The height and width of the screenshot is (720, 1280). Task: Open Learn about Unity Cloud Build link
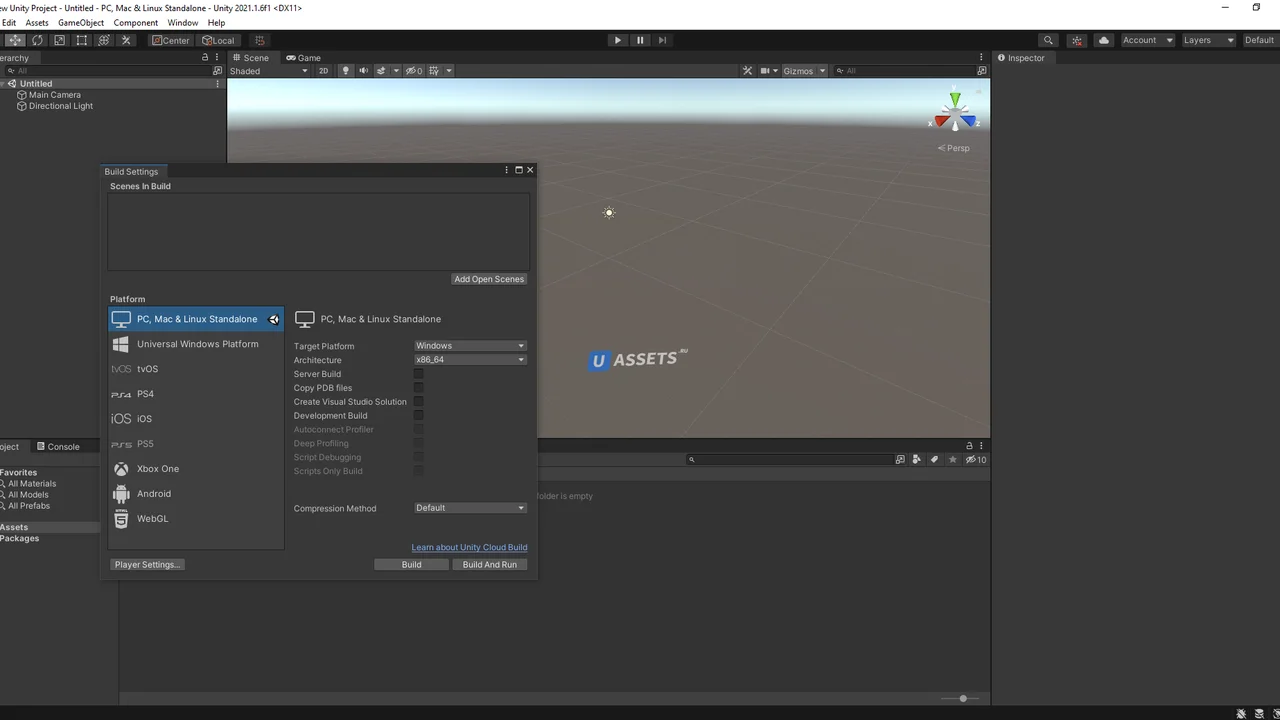[469, 547]
